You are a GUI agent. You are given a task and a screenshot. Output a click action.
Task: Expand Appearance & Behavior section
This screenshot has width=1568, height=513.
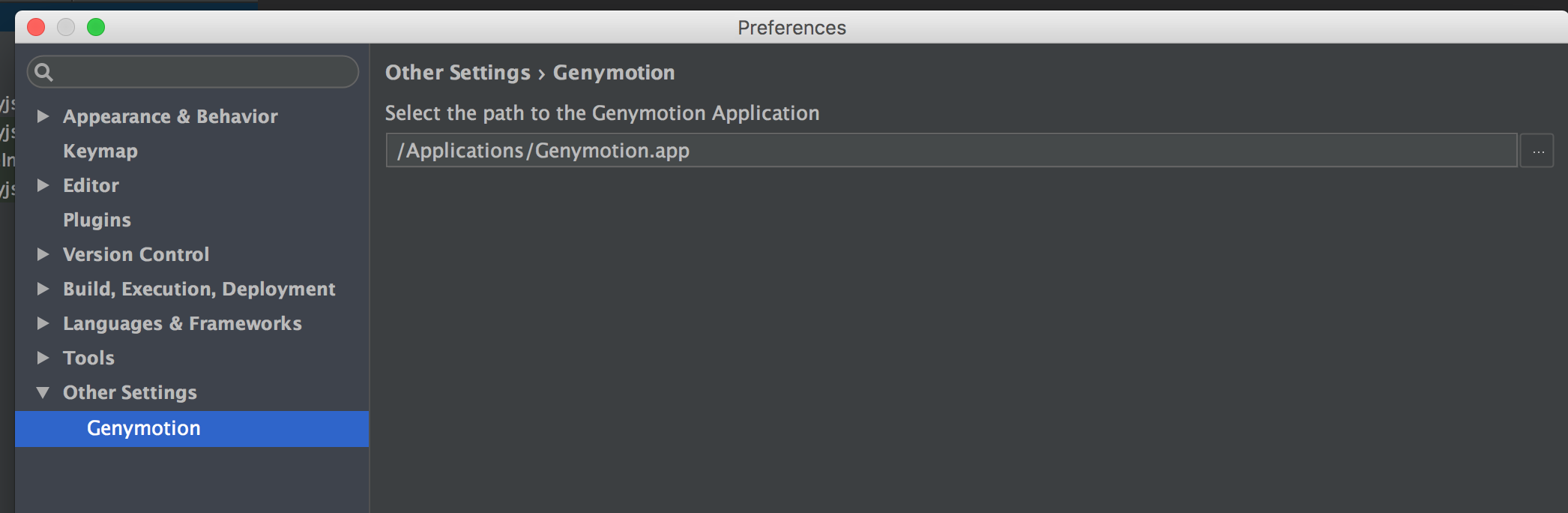[43, 116]
